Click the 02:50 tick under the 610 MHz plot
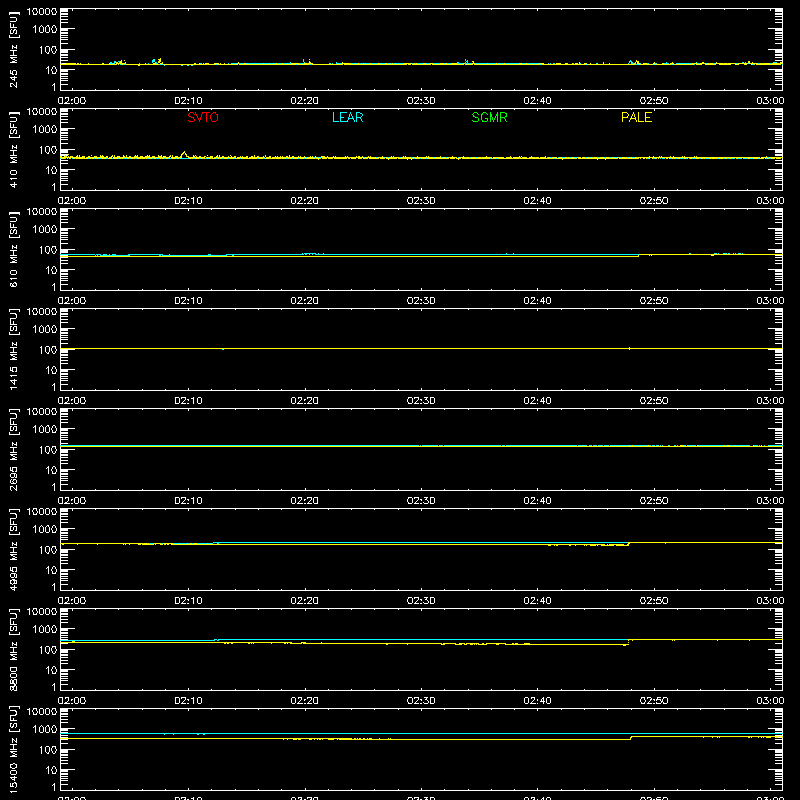The image size is (800, 800). (x=654, y=301)
